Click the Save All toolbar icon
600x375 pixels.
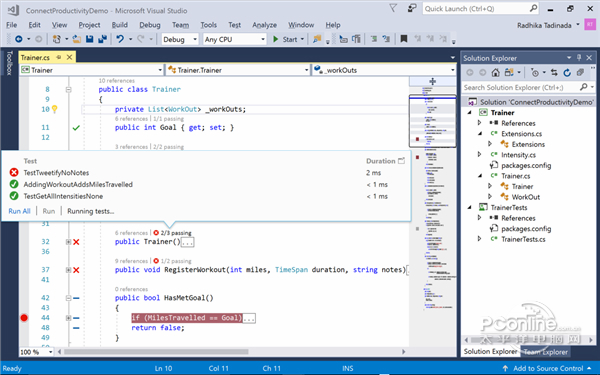(102, 39)
